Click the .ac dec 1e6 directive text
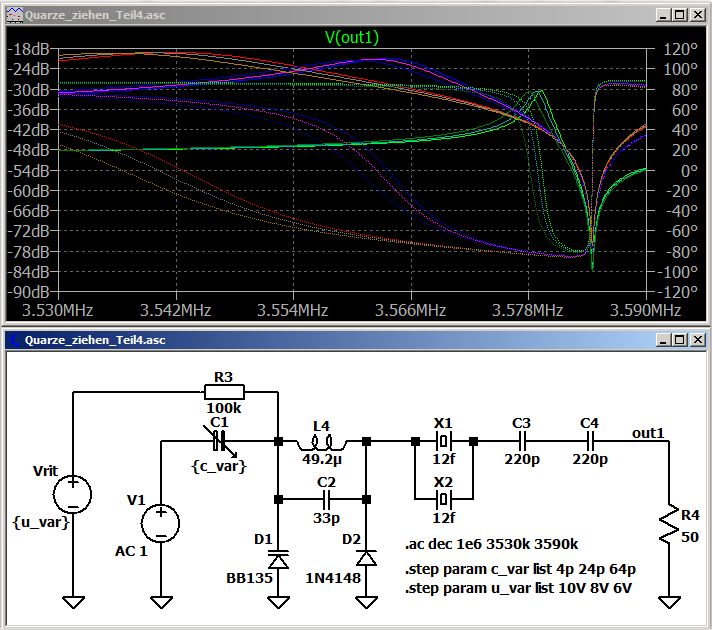Viewport: 712px width, 630px height. (491, 544)
